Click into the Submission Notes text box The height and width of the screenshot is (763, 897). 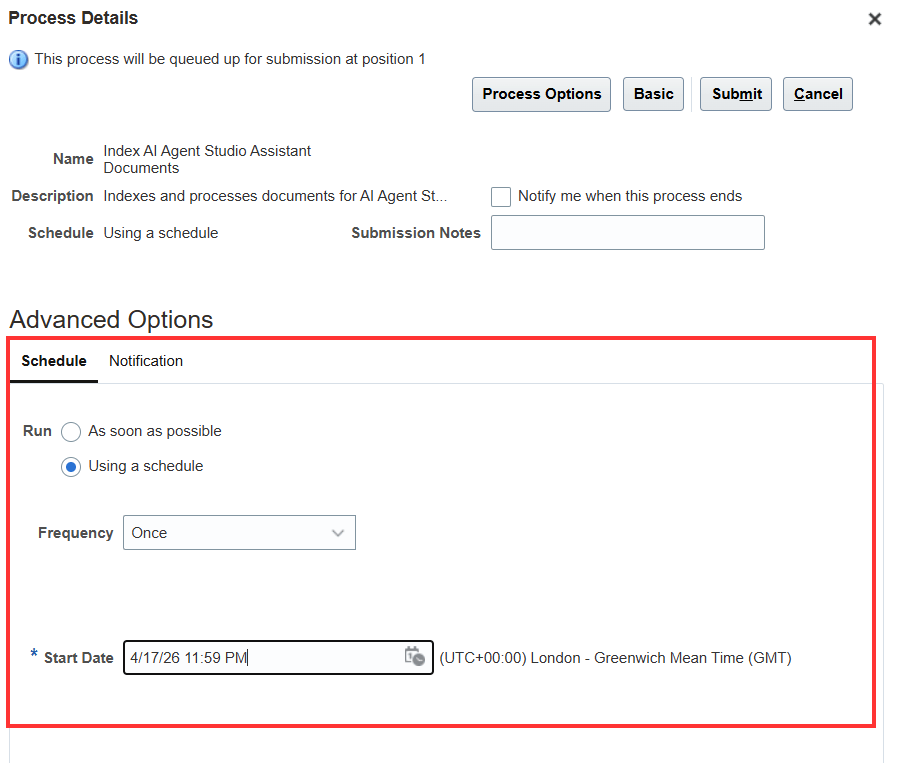627,233
